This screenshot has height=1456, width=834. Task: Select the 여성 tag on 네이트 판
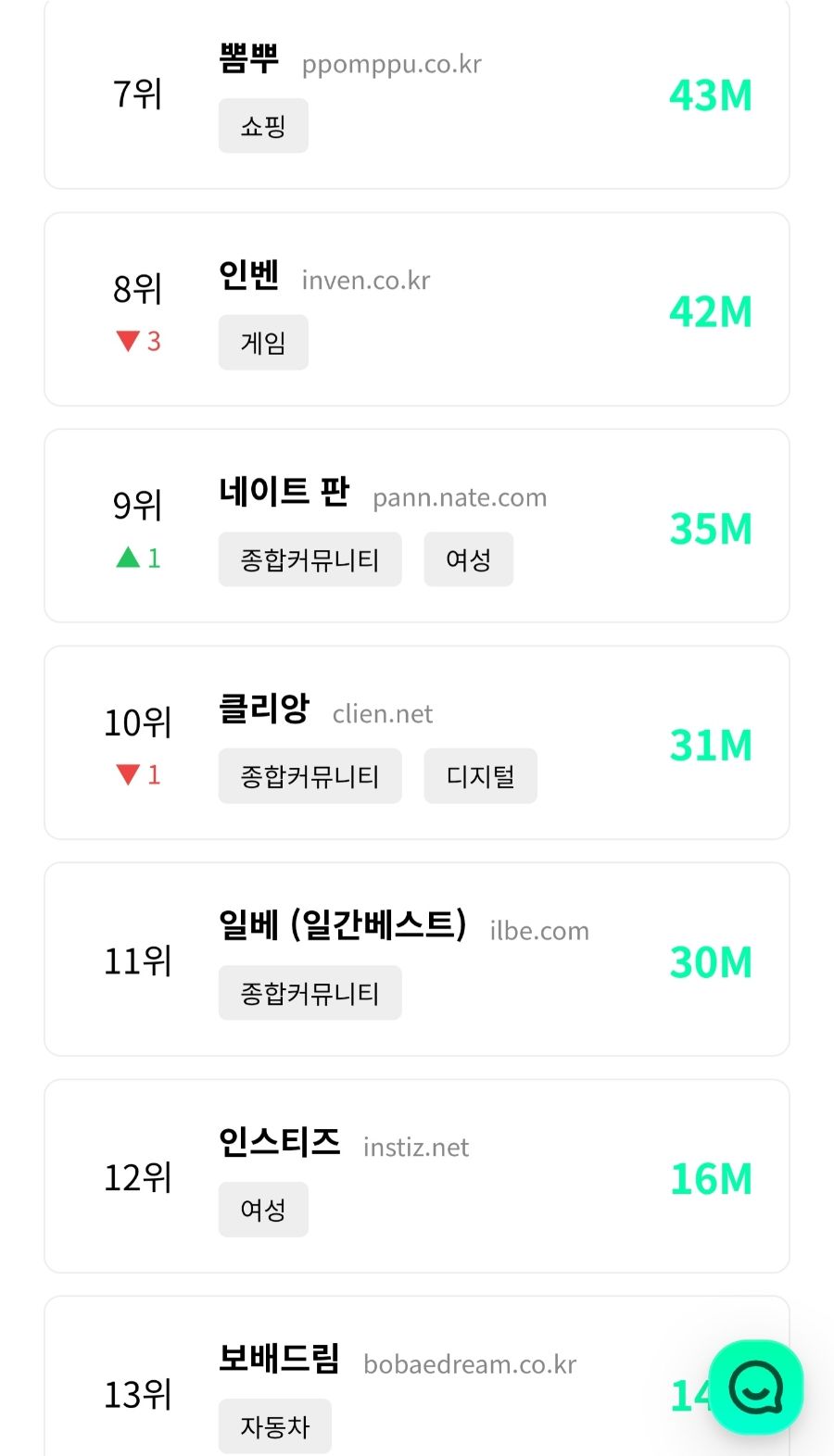pos(468,559)
